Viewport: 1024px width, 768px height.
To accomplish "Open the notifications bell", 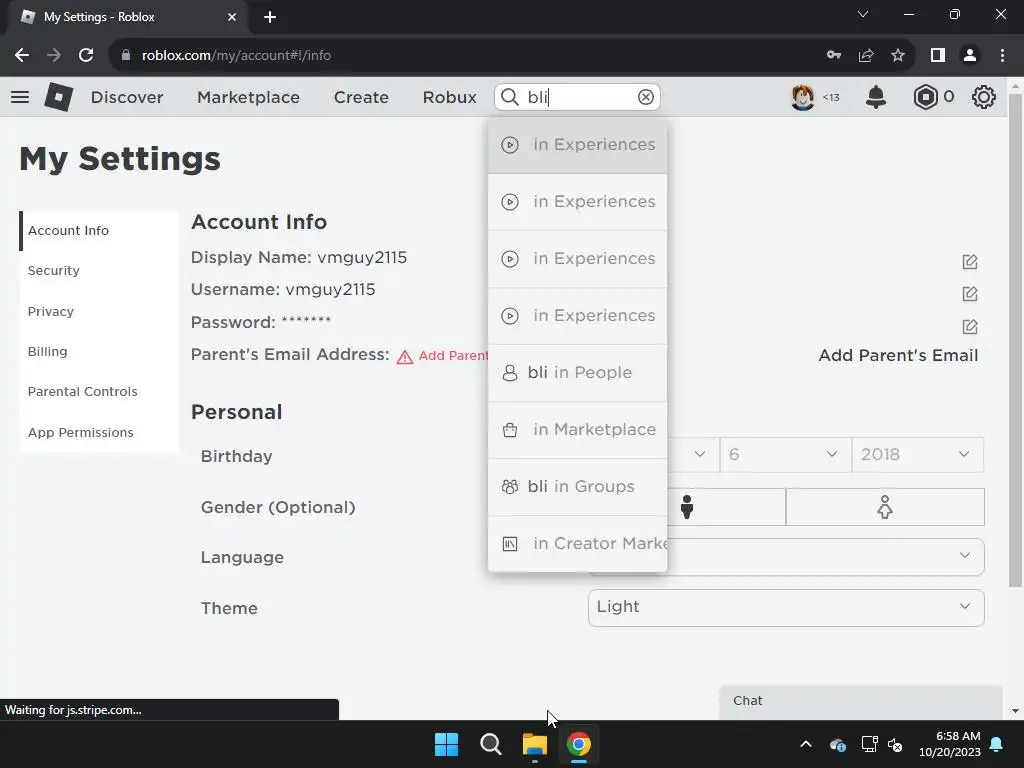I will tap(876, 97).
